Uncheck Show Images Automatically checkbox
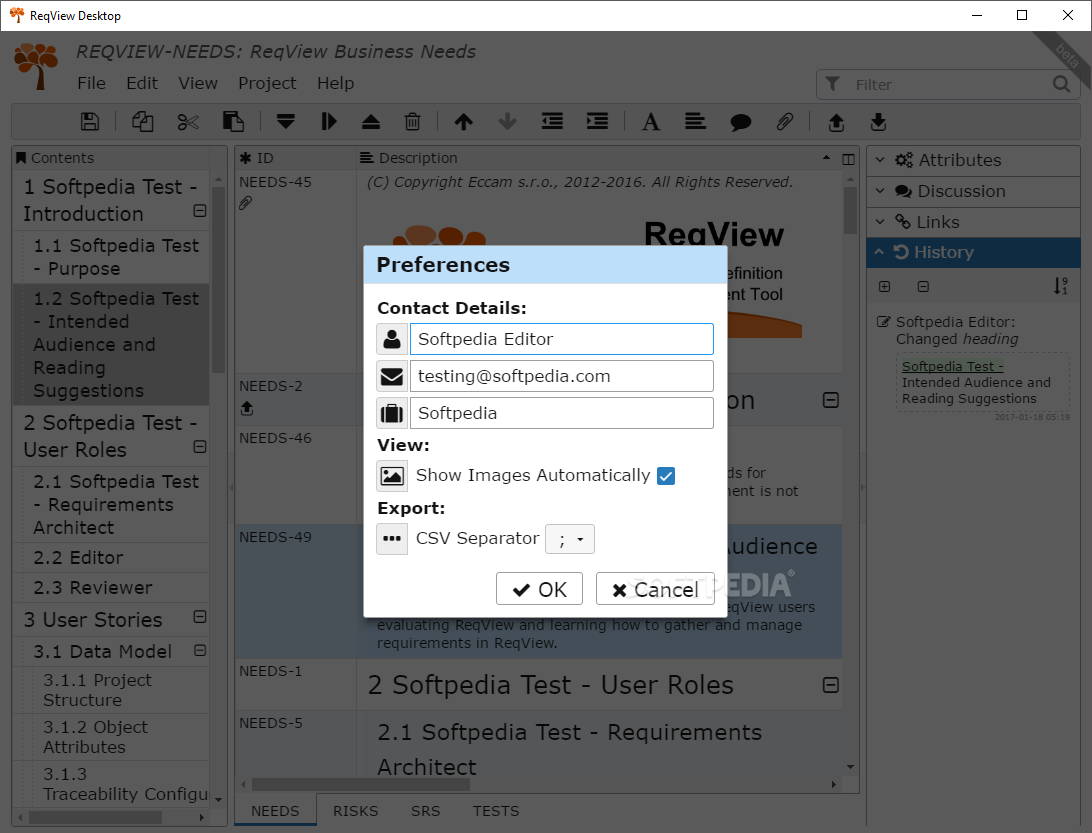 (666, 476)
